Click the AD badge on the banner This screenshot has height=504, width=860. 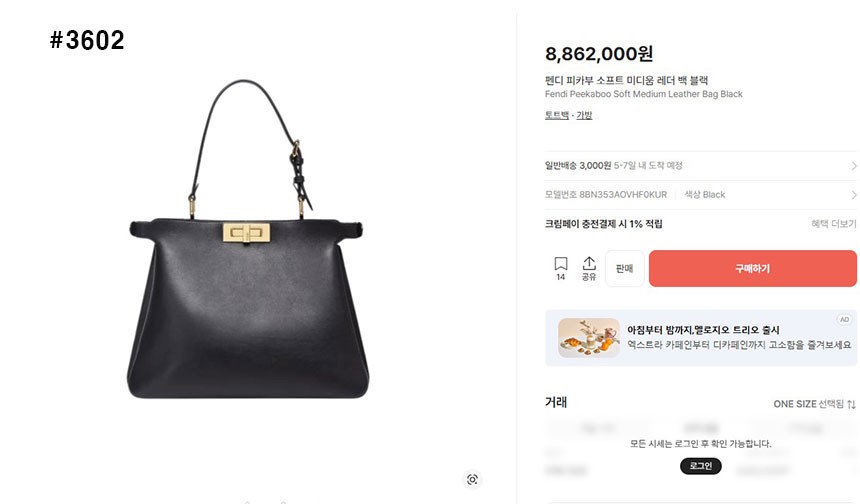pyautogui.click(x=845, y=320)
